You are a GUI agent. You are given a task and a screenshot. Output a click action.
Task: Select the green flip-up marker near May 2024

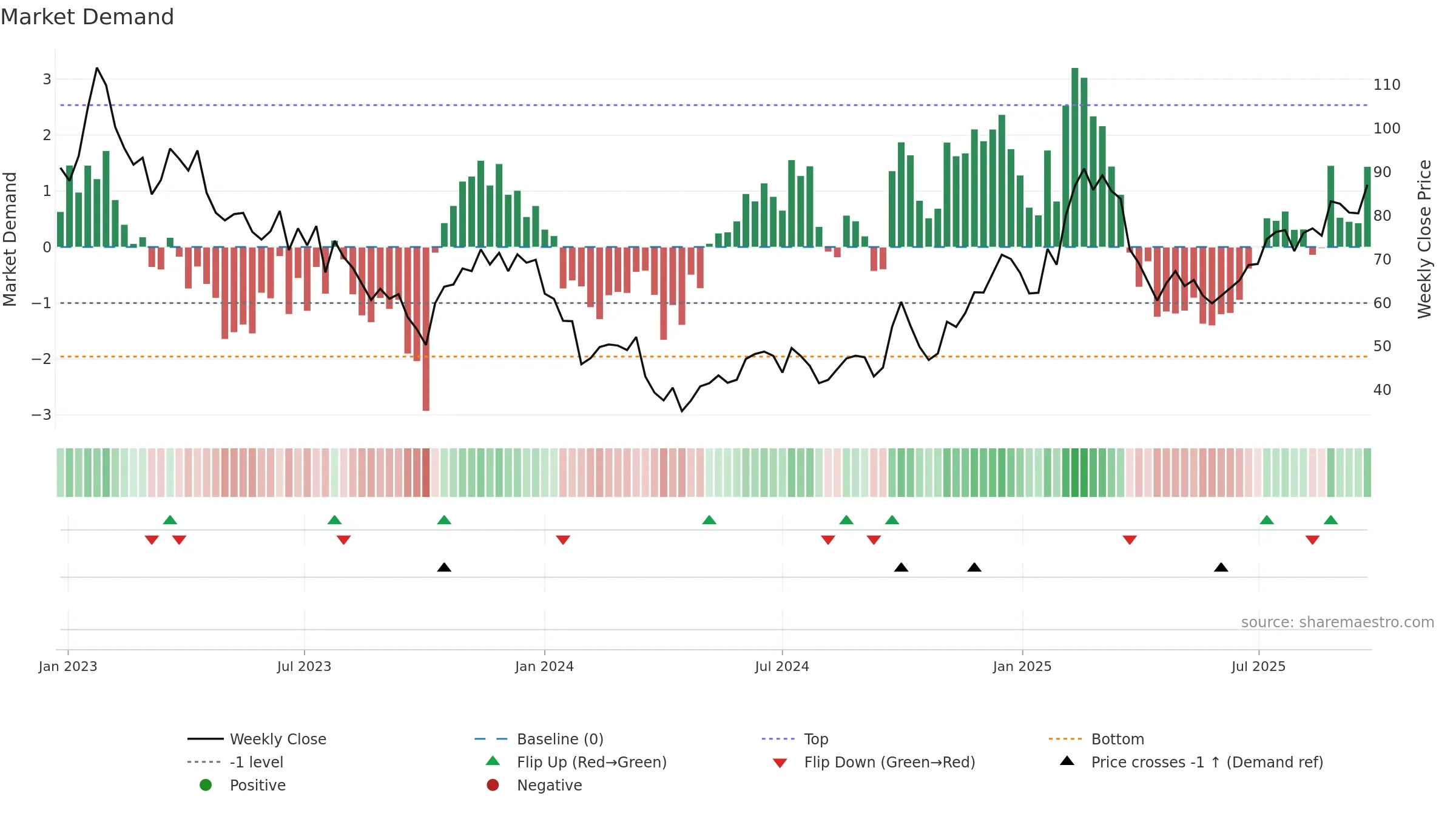tap(709, 520)
